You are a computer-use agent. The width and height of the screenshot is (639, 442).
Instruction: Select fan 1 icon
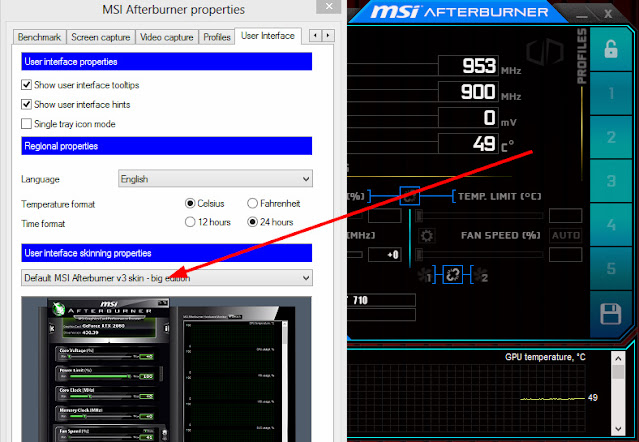425,276
